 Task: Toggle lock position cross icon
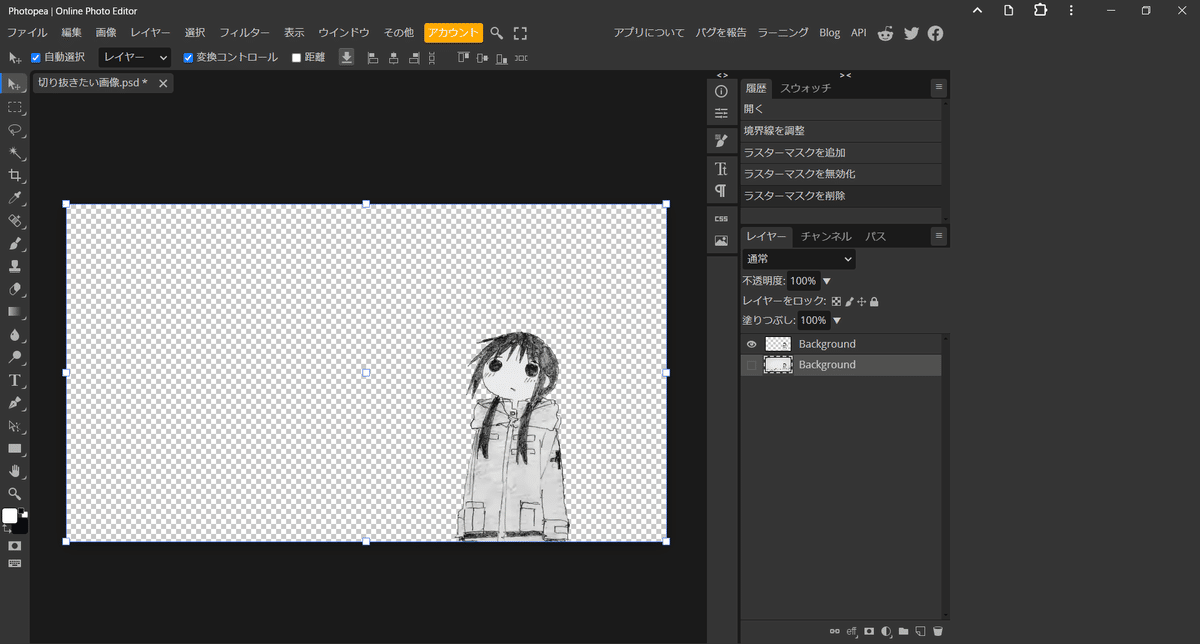[862, 301]
